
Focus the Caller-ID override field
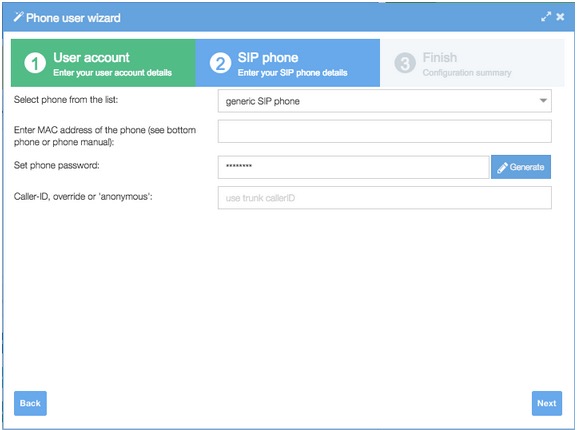pyautogui.click(x=384, y=198)
